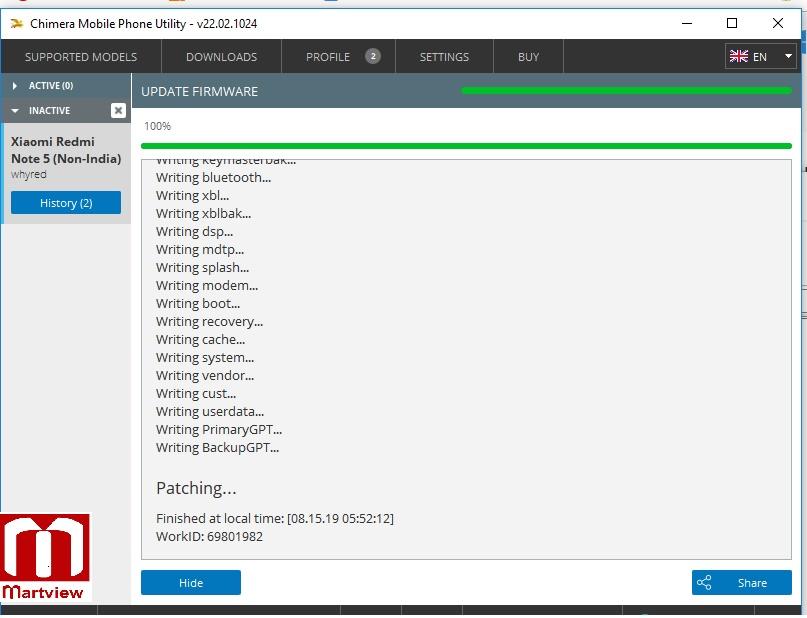Click the Chimera app icon in title bar

pos(16,24)
